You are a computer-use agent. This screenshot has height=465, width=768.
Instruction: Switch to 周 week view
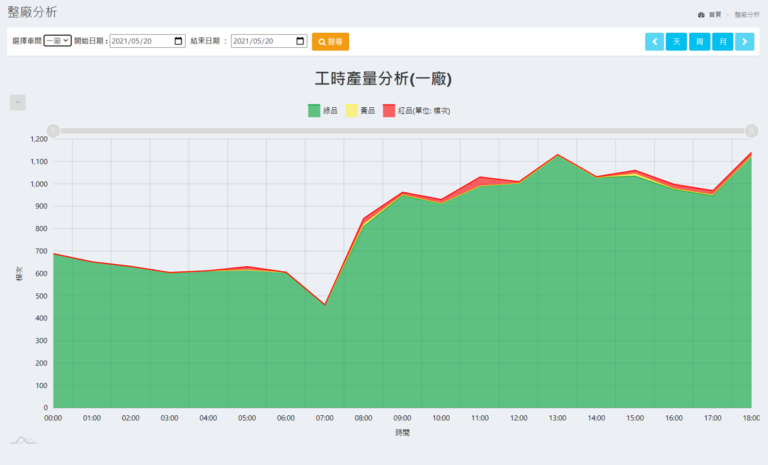pos(699,42)
